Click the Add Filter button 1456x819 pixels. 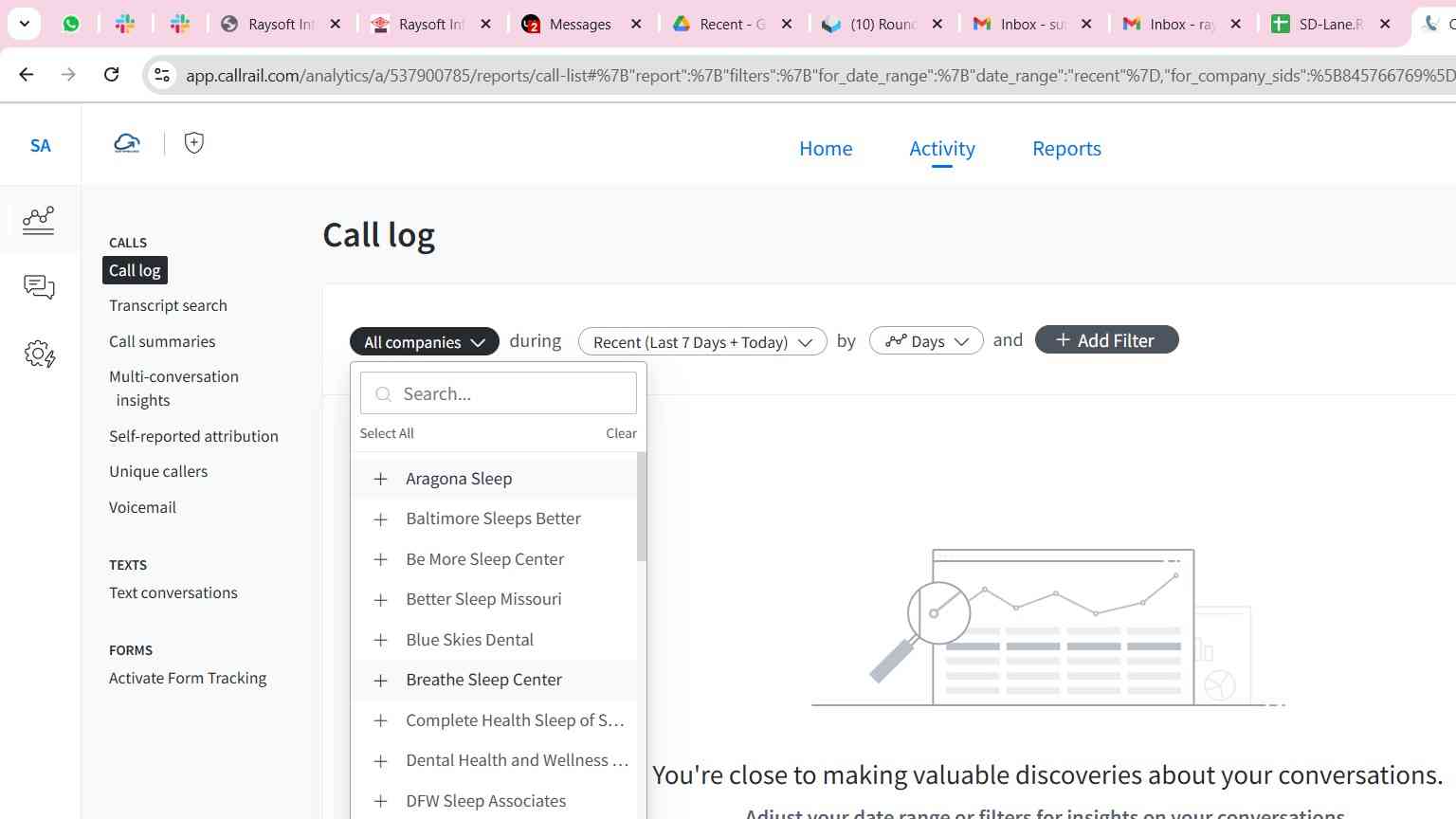[1106, 340]
